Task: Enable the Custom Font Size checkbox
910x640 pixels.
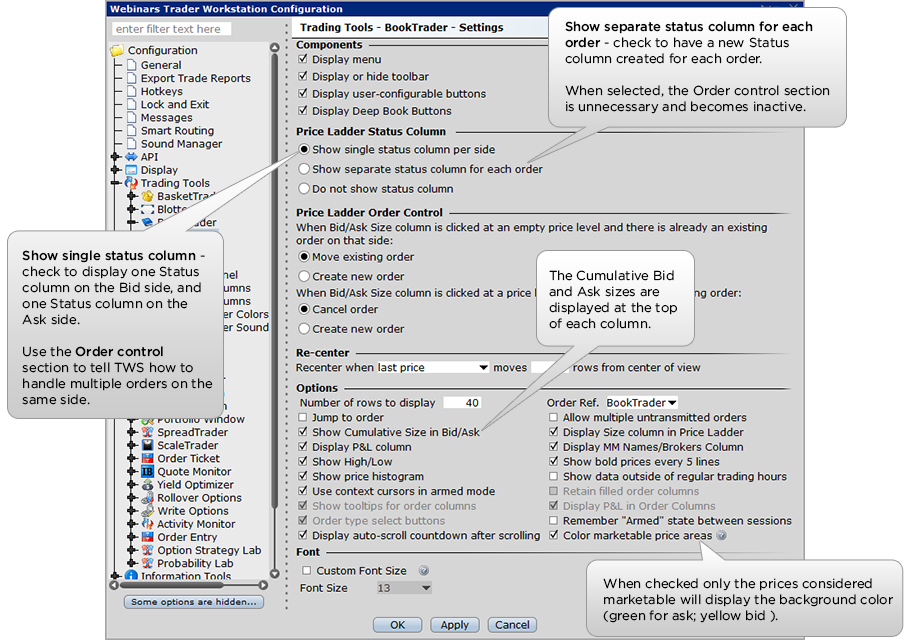Action: click(307, 571)
